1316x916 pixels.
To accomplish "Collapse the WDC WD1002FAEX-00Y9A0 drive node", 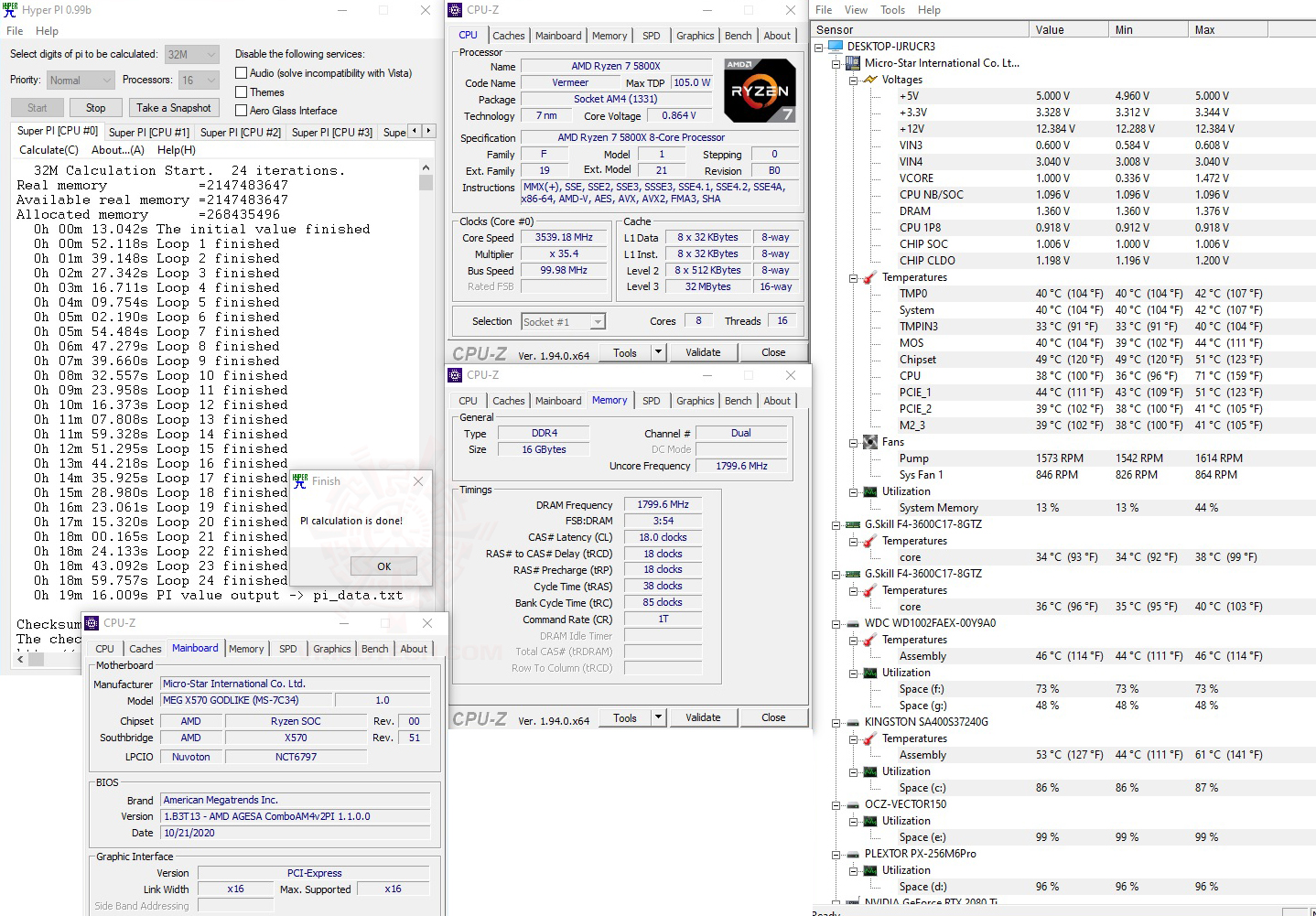I will click(x=836, y=623).
